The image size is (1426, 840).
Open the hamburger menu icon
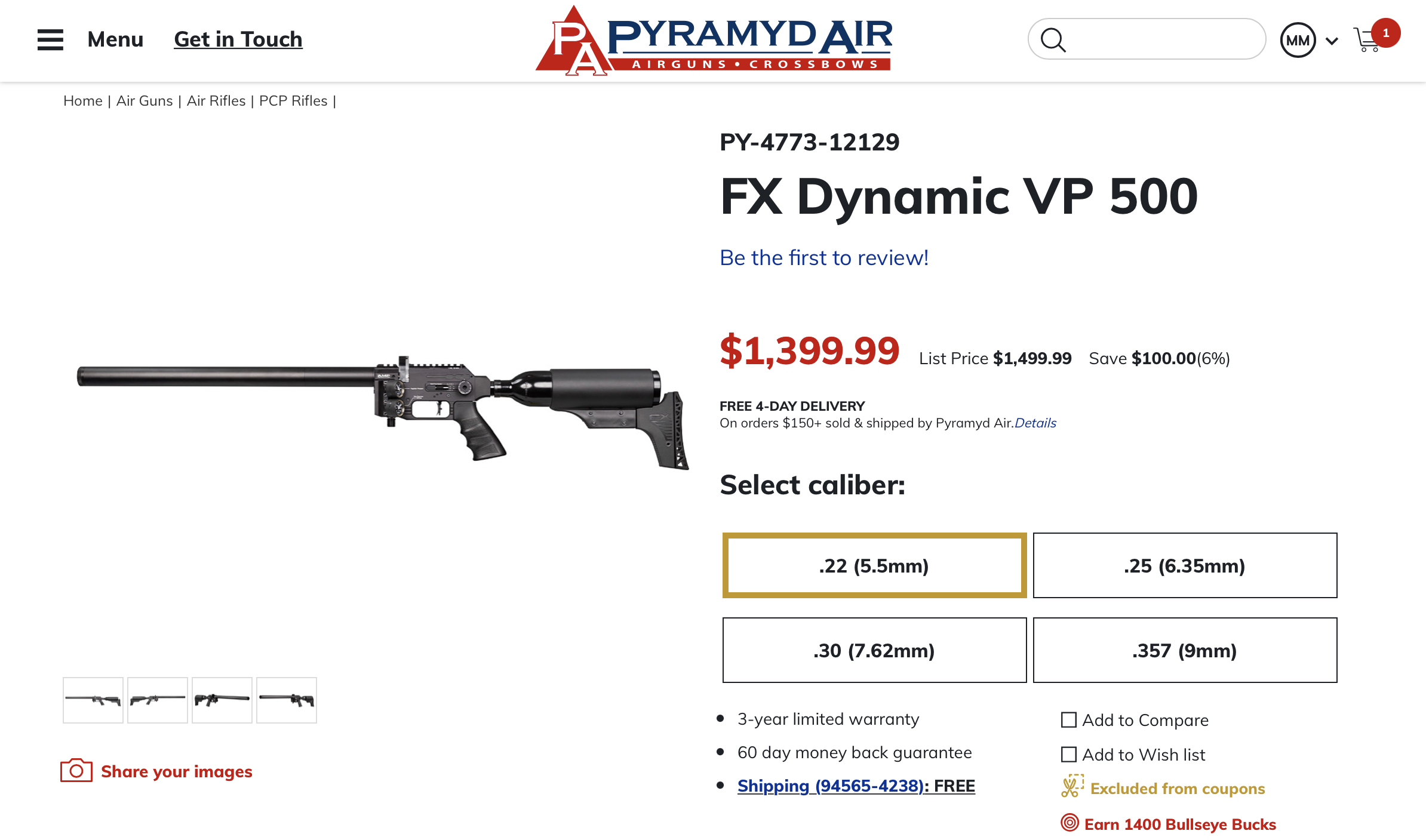[50, 39]
